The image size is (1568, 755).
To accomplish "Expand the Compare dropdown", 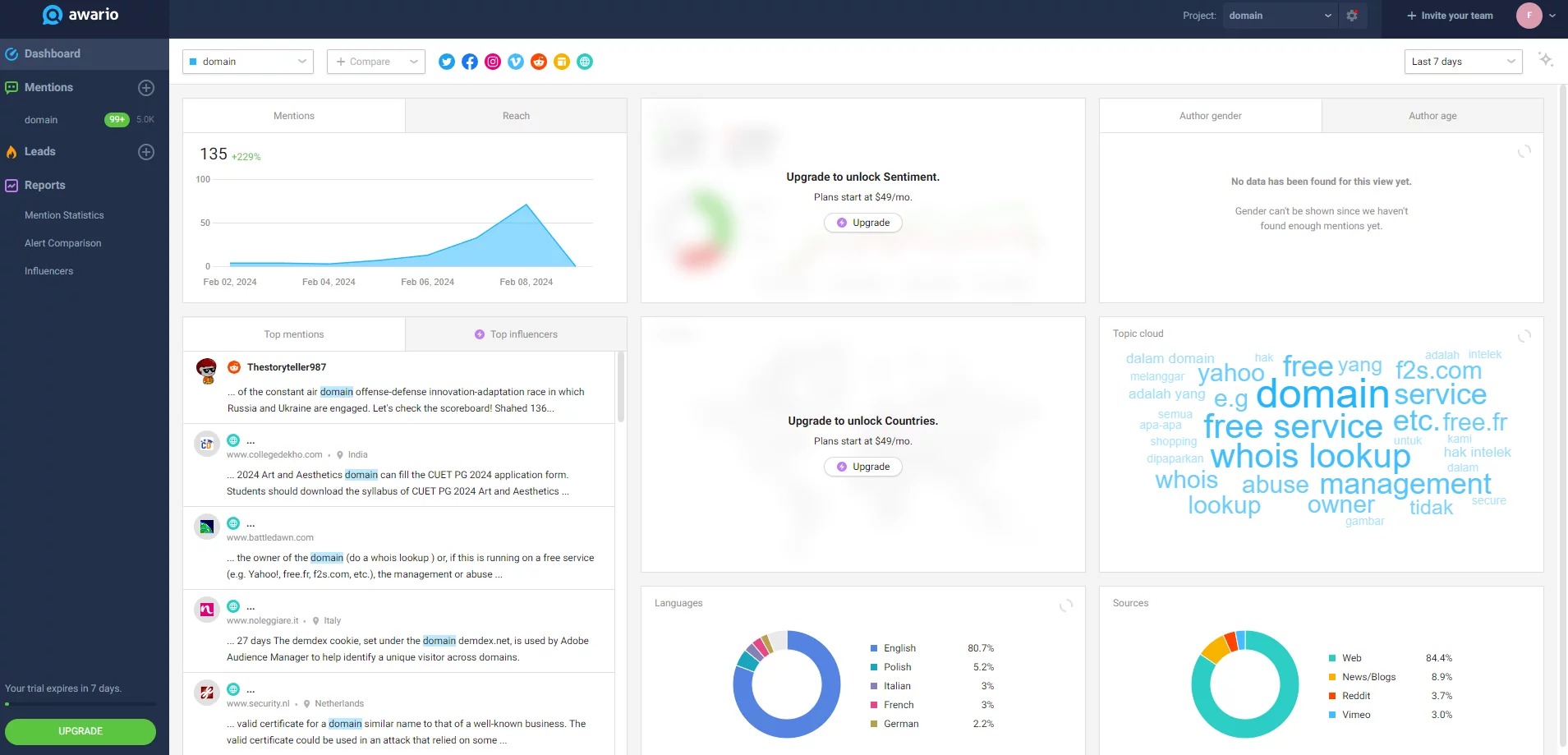I will point(376,62).
